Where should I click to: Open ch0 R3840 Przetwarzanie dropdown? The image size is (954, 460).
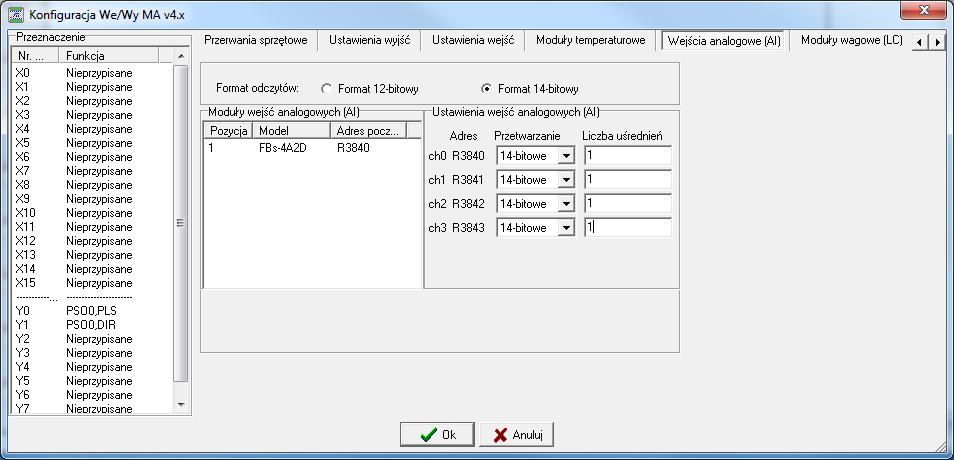(566, 156)
